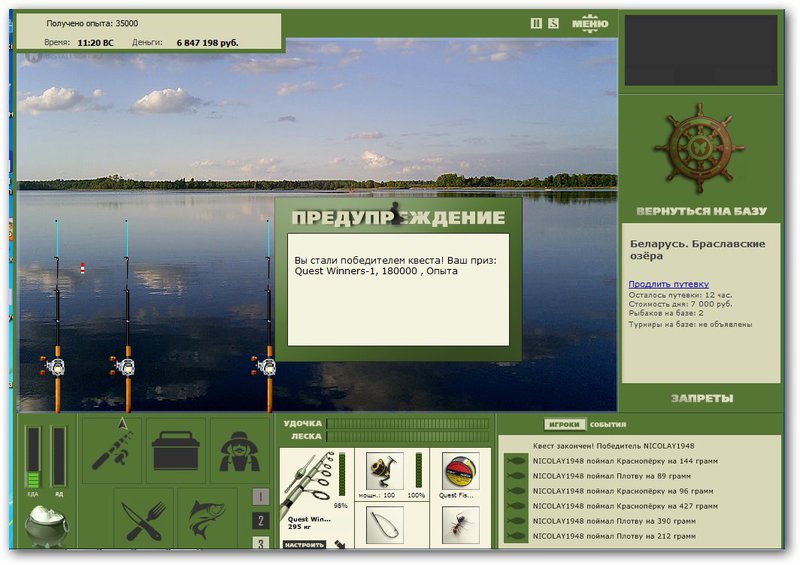Click Турниры на базе: не объявлены
The image size is (800, 565).
click(690, 324)
